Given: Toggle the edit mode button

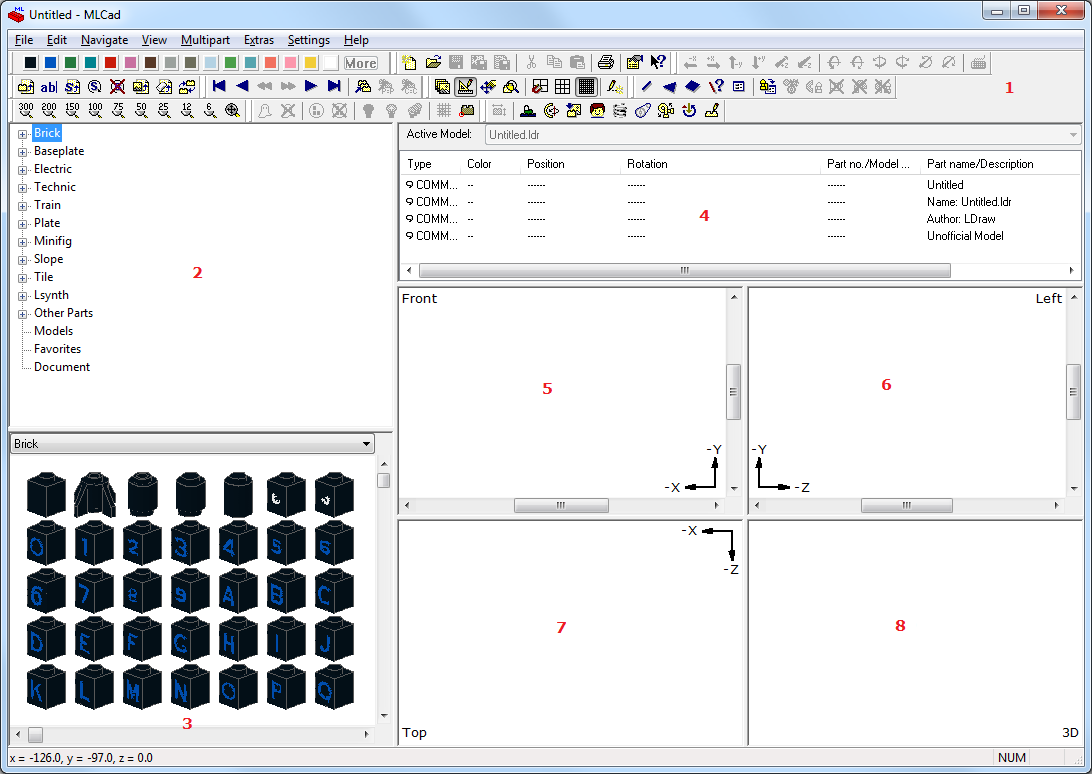Looking at the screenshot, I should [465, 86].
